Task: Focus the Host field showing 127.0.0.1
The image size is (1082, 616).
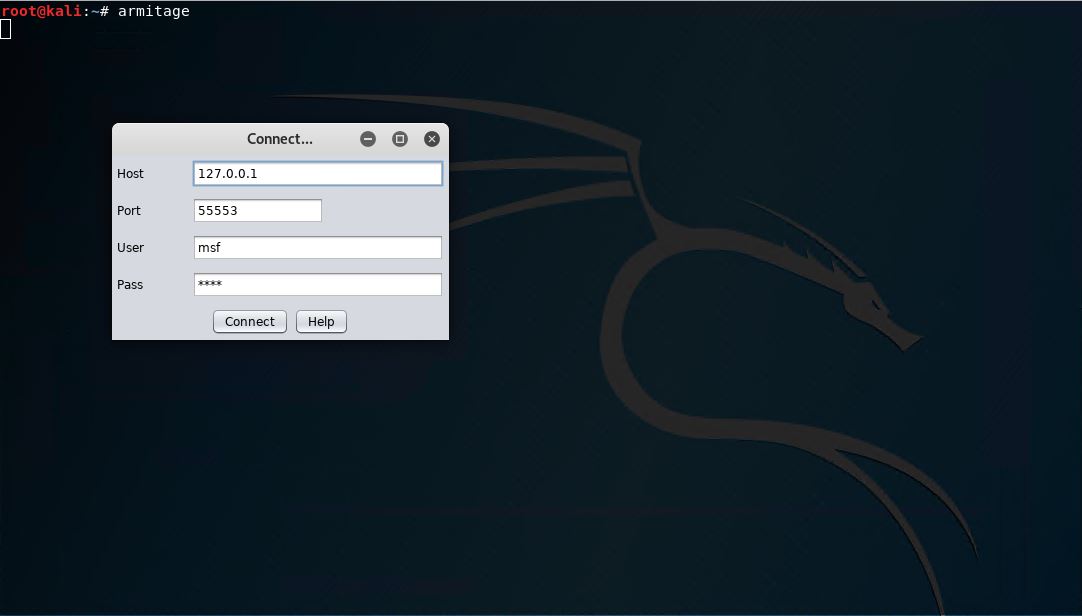Action: point(317,174)
